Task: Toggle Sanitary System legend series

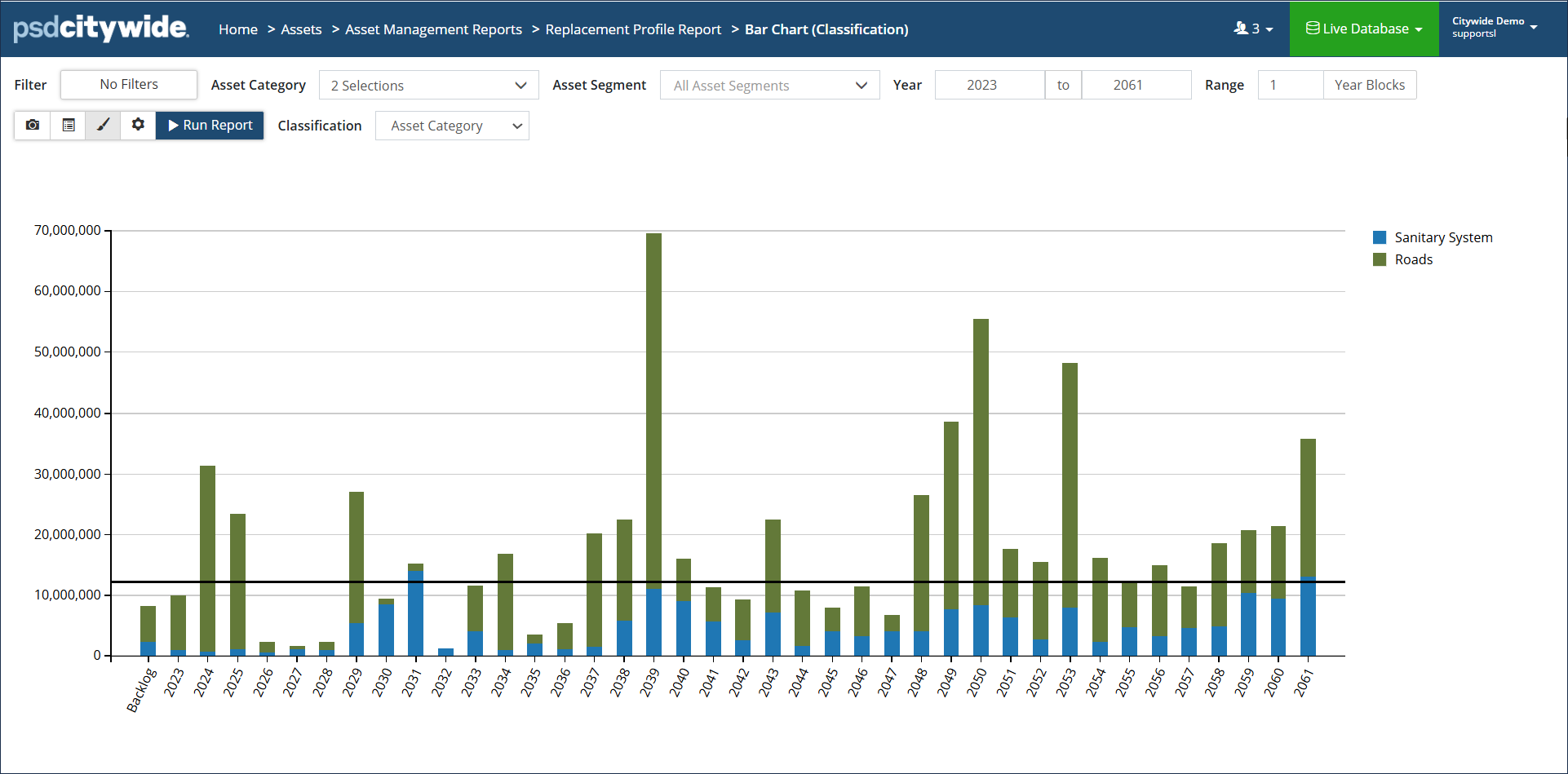Action: click(1442, 237)
